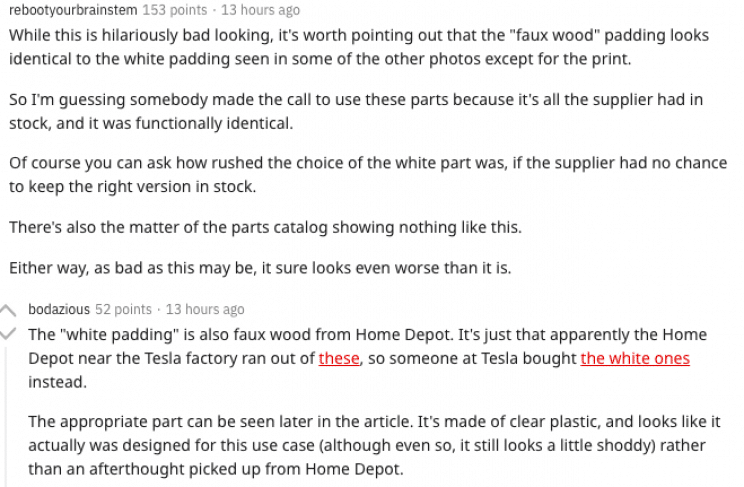Click bodazious's "13 hours ago" timestamp
Screen dimensions: 744x487
(204, 310)
